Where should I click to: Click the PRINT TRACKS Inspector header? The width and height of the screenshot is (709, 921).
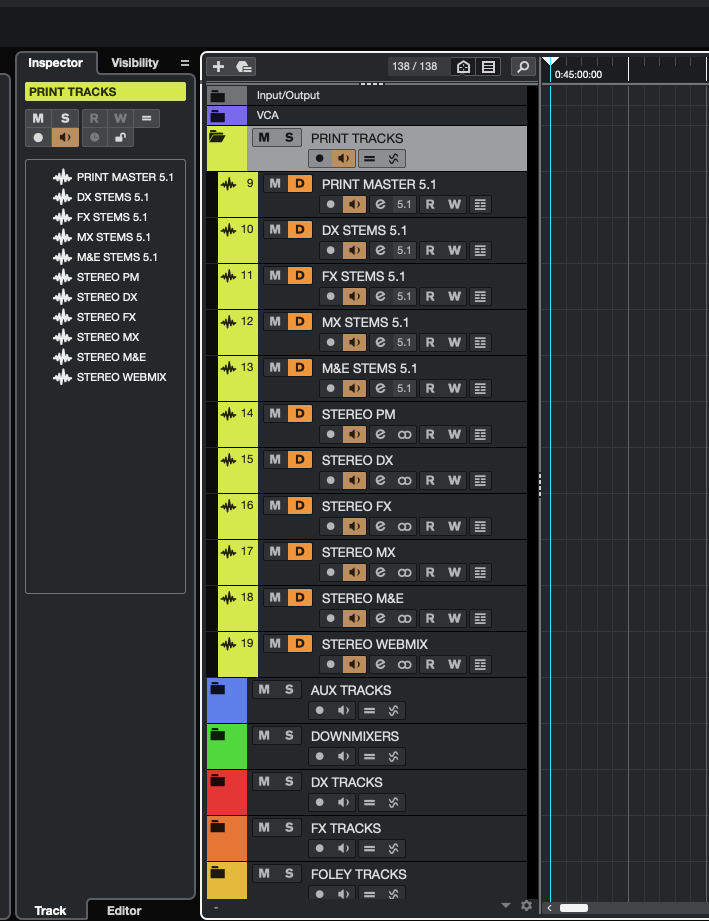tap(106, 92)
